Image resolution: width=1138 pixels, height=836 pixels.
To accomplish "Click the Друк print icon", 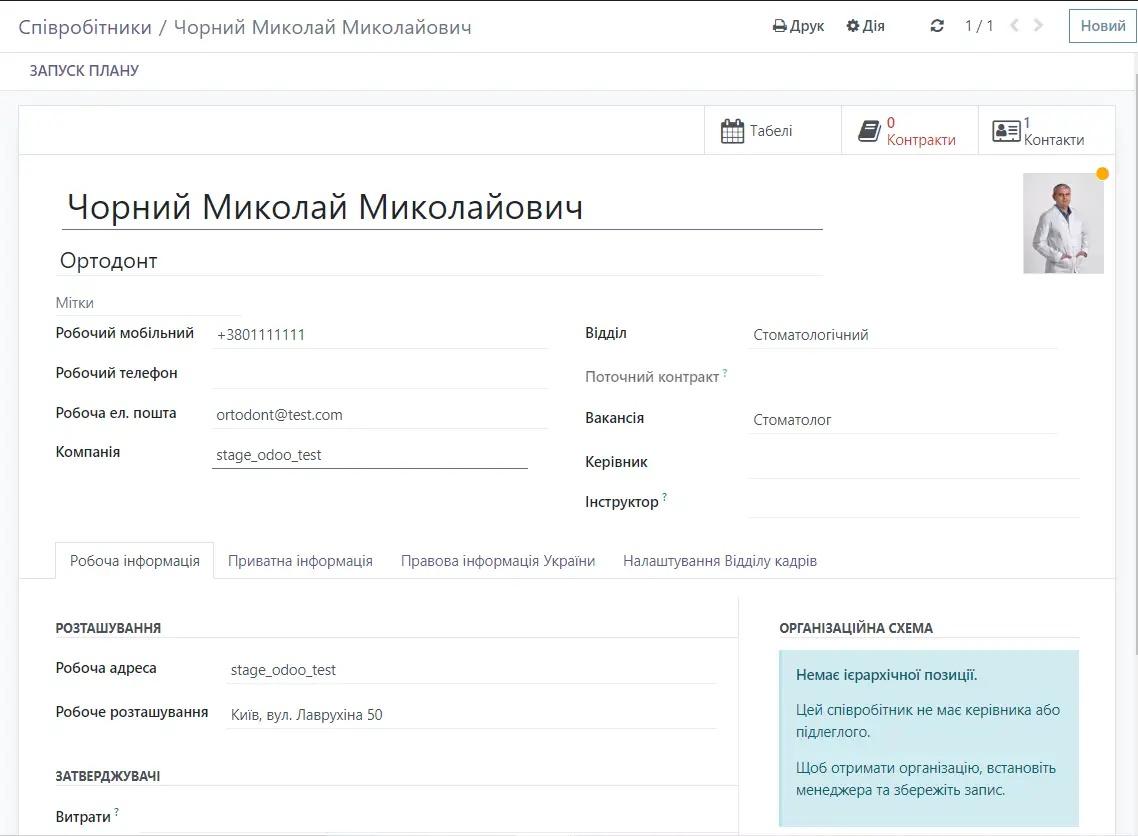I will click(780, 25).
